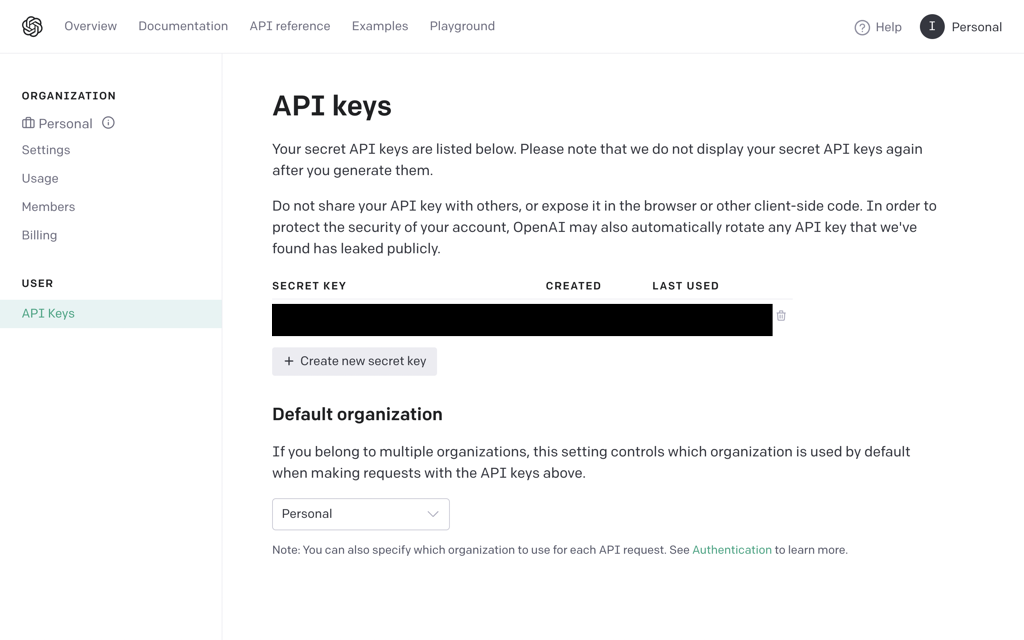Click the info icon next to Personal
The image size is (1024, 640).
tap(108, 123)
